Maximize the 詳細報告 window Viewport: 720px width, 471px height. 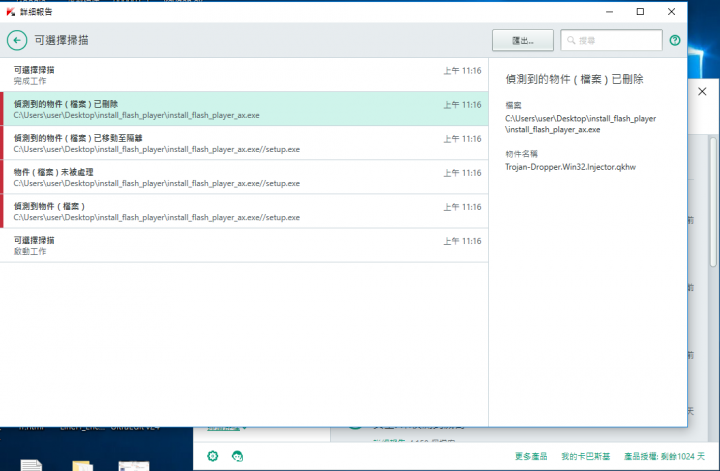(x=640, y=11)
